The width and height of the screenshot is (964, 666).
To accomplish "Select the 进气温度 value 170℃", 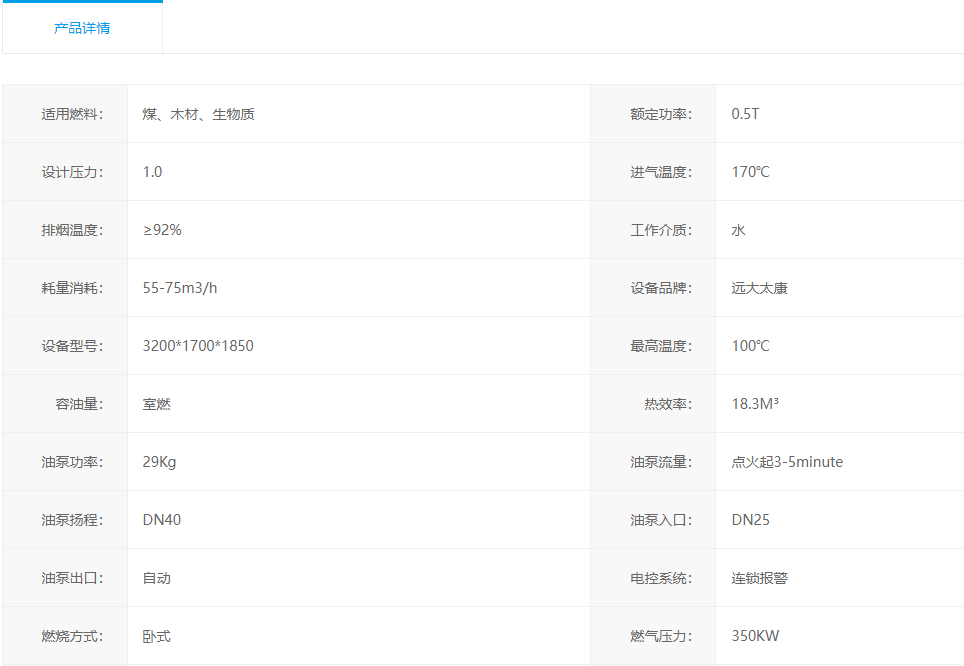I will pyautogui.click(x=750, y=172).
